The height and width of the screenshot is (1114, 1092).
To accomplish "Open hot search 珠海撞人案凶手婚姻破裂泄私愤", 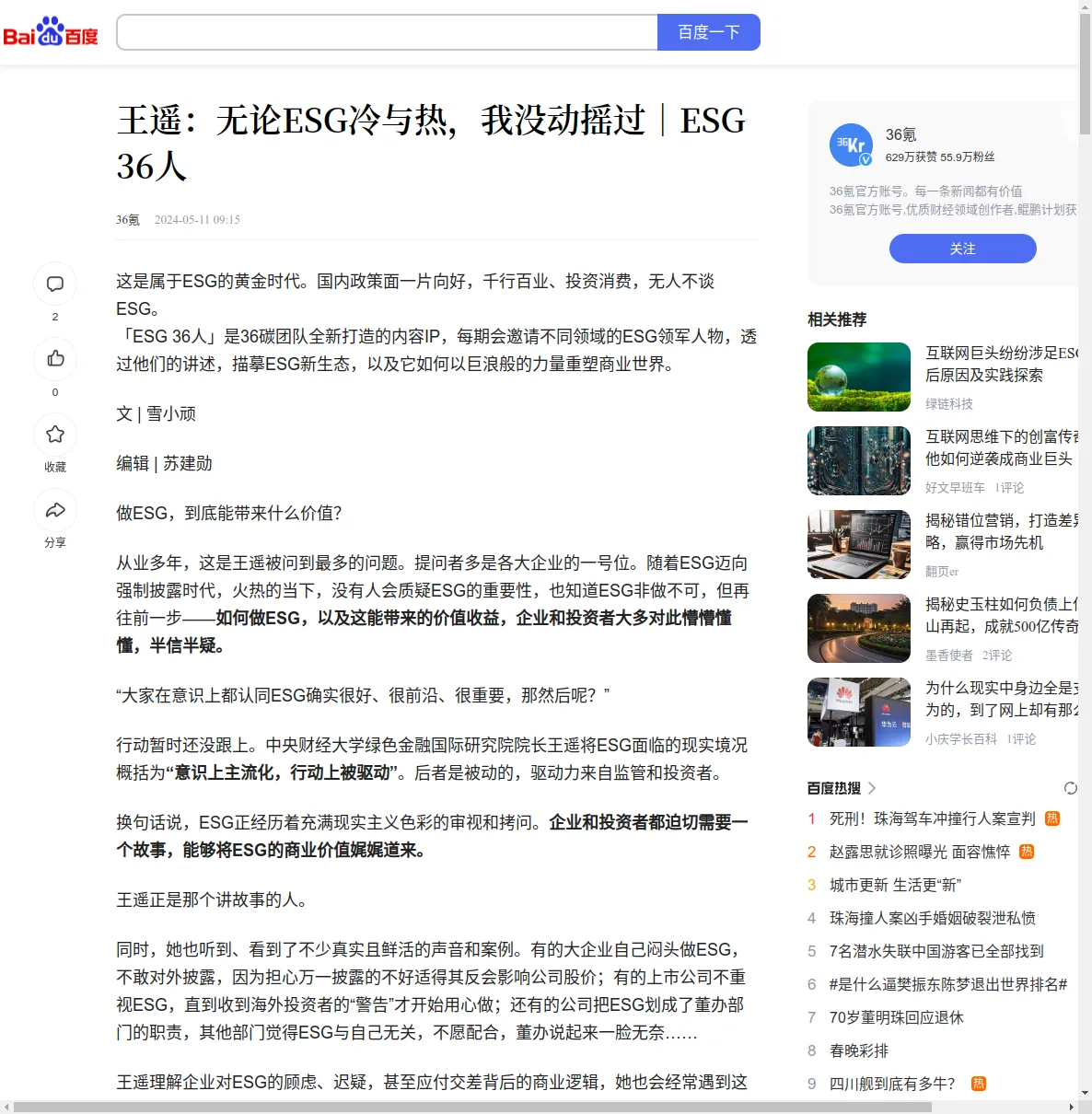I will (933, 918).
